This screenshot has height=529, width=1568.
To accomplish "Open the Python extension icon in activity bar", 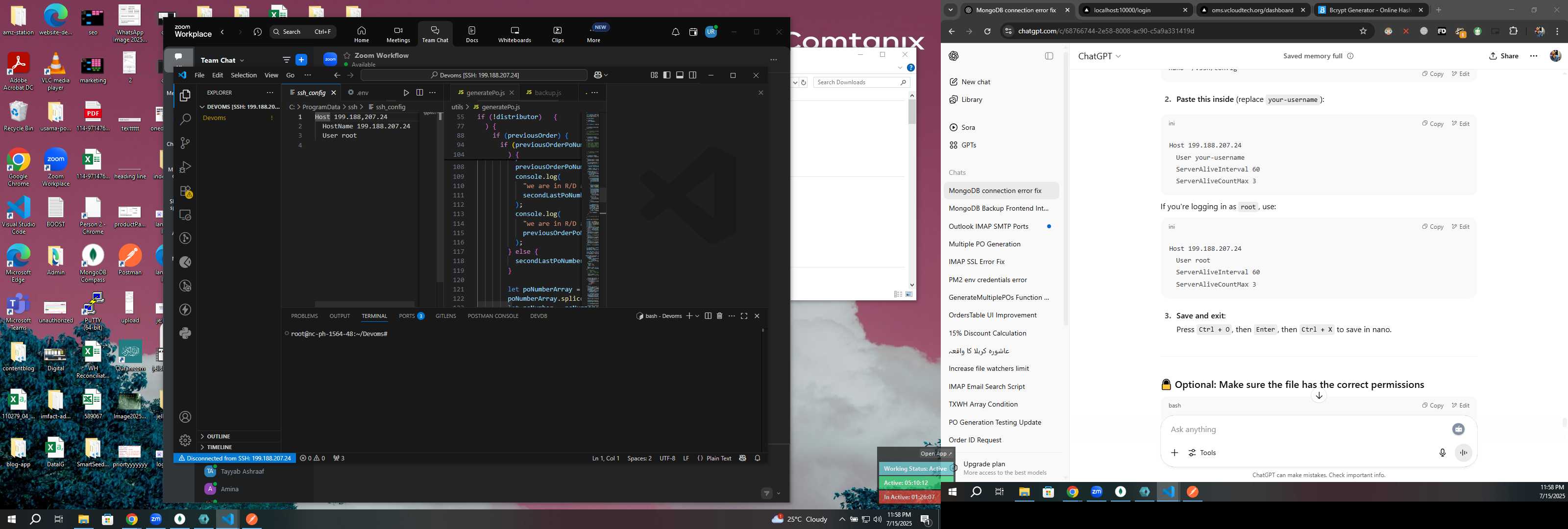I will [x=186, y=333].
